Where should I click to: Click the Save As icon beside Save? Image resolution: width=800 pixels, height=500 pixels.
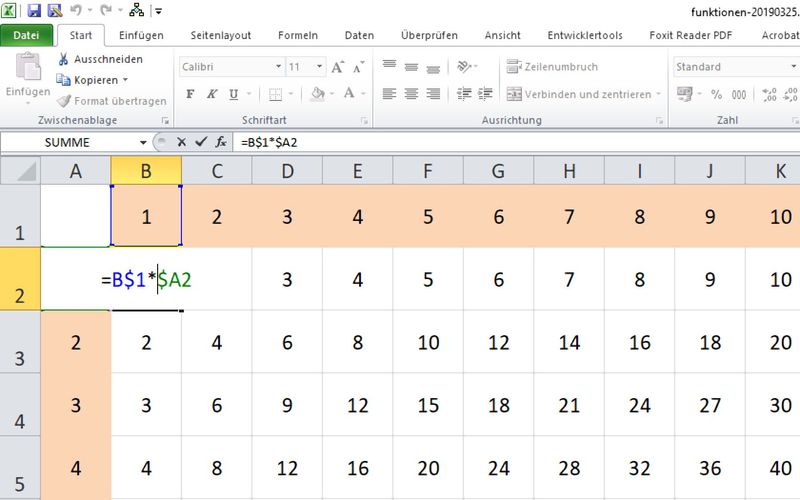click(x=54, y=10)
